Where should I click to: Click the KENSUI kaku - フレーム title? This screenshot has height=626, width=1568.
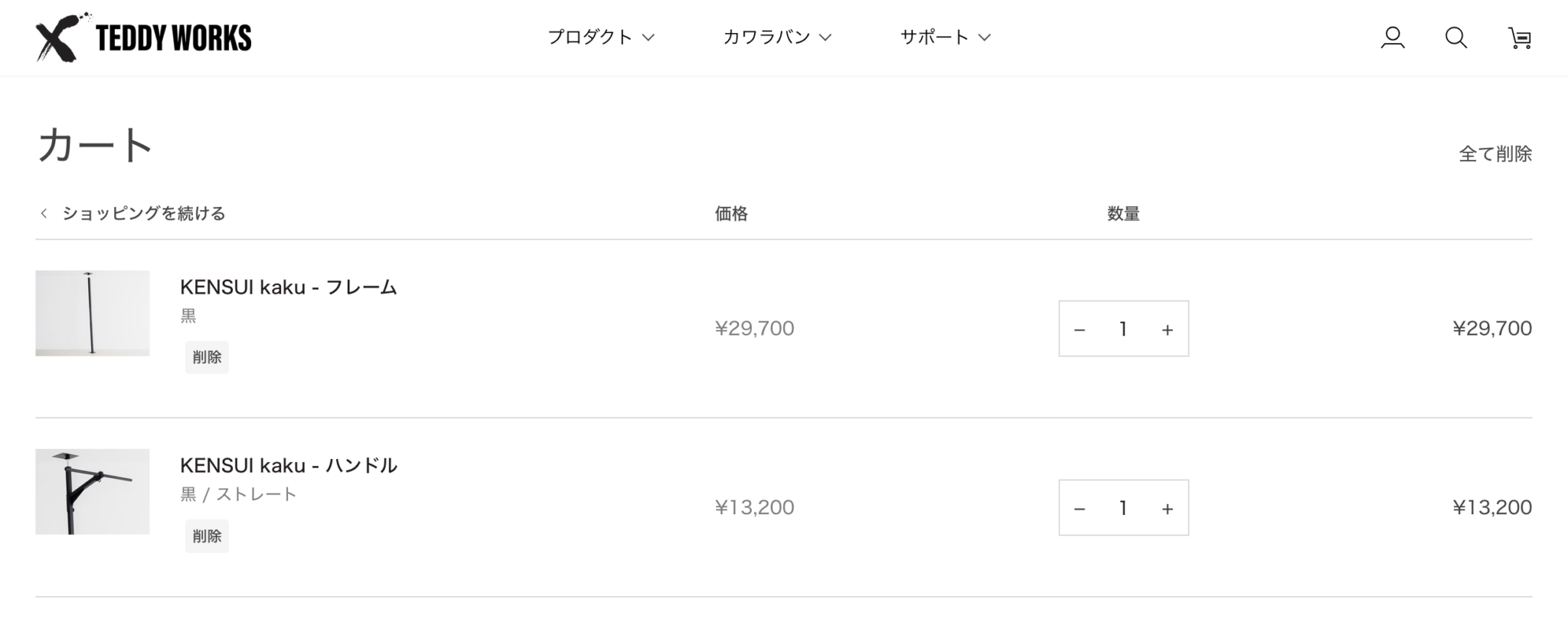tap(288, 287)
